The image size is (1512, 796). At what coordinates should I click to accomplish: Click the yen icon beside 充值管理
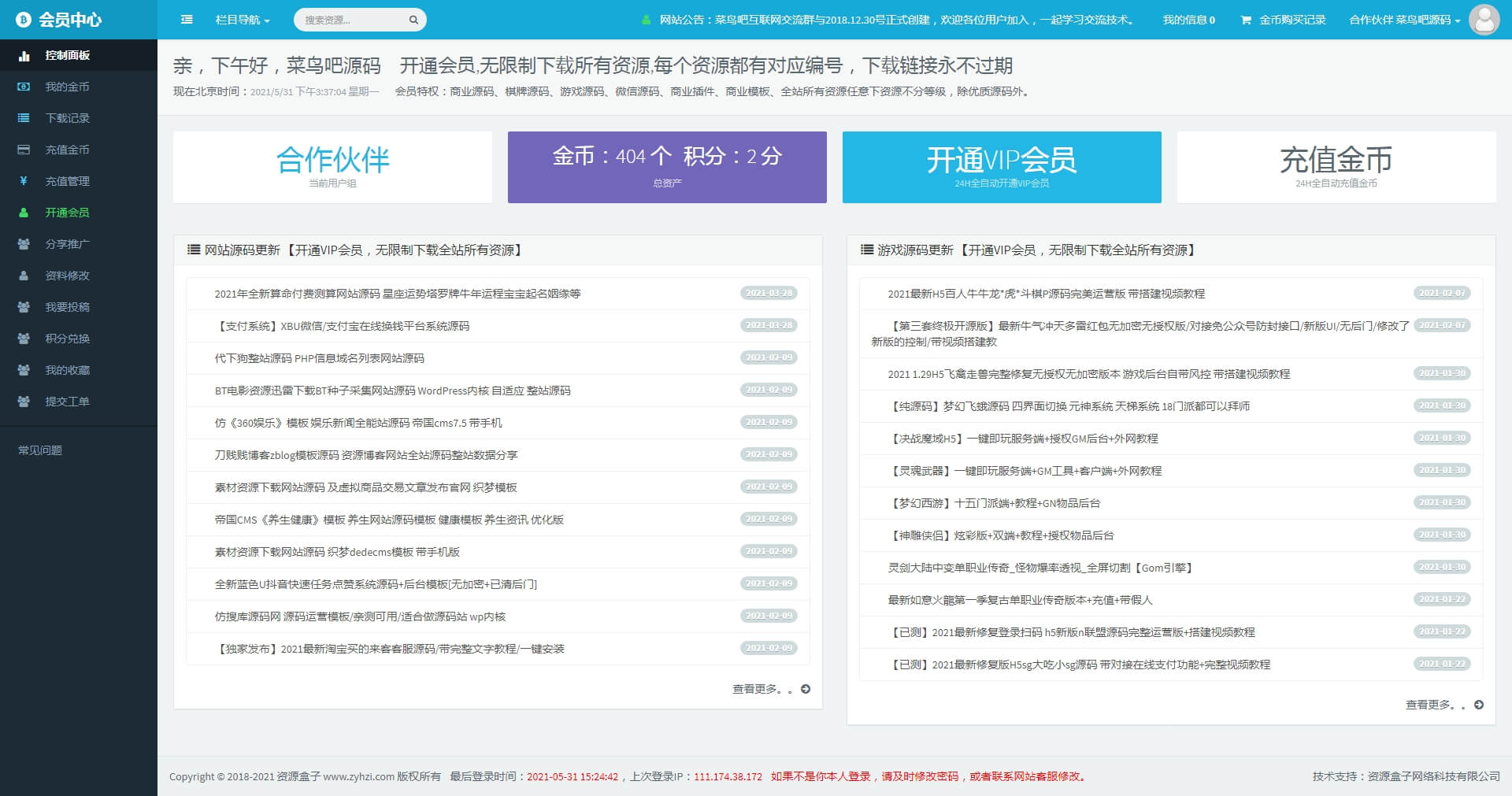(x=24, y=181)
